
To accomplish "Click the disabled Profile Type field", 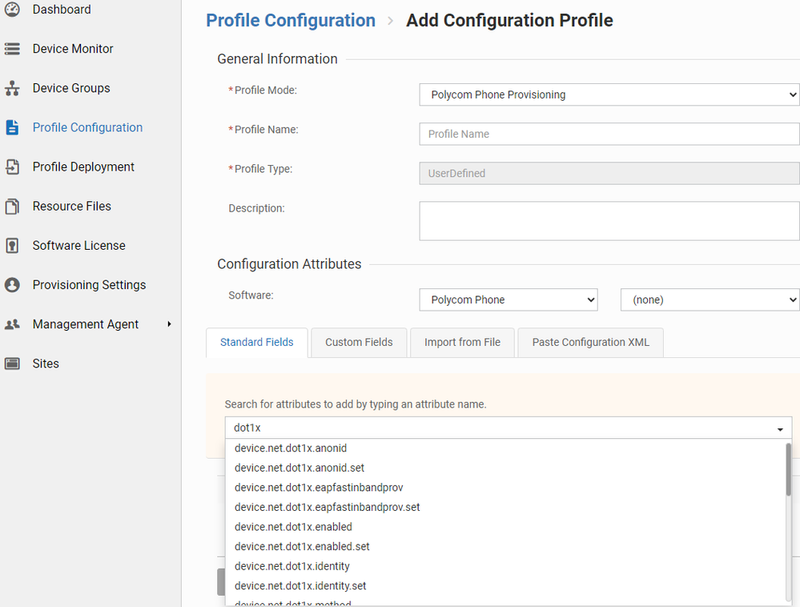I will pyautogui.click(x=609, y=173).
